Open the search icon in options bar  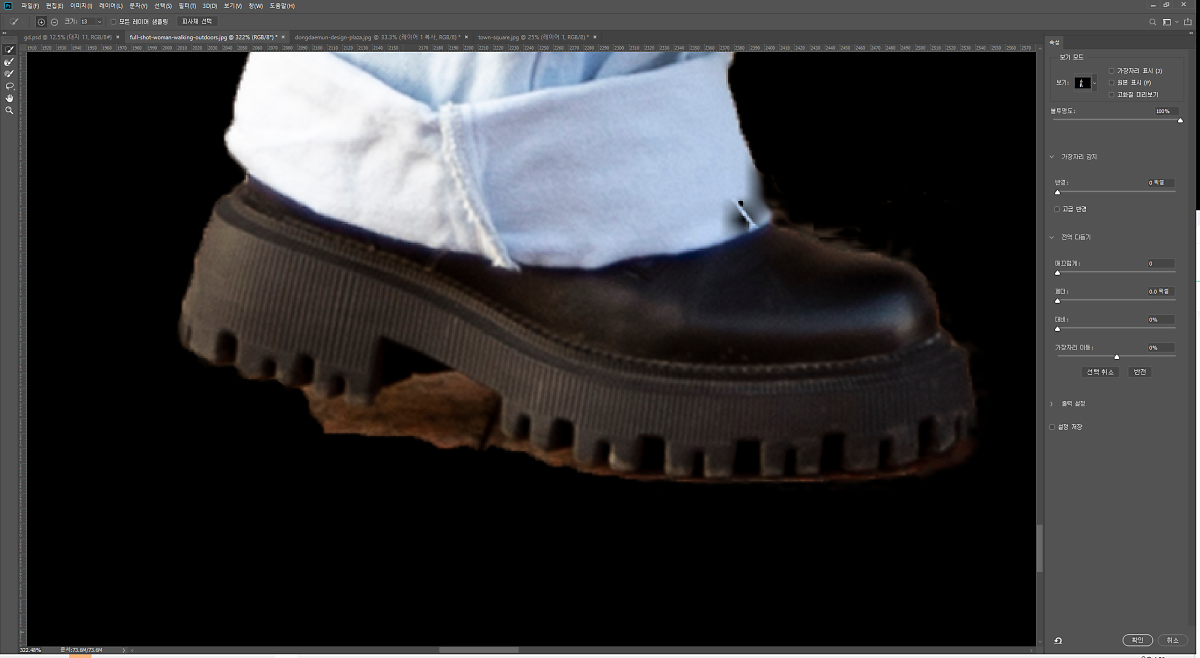tap(1152, 21)
